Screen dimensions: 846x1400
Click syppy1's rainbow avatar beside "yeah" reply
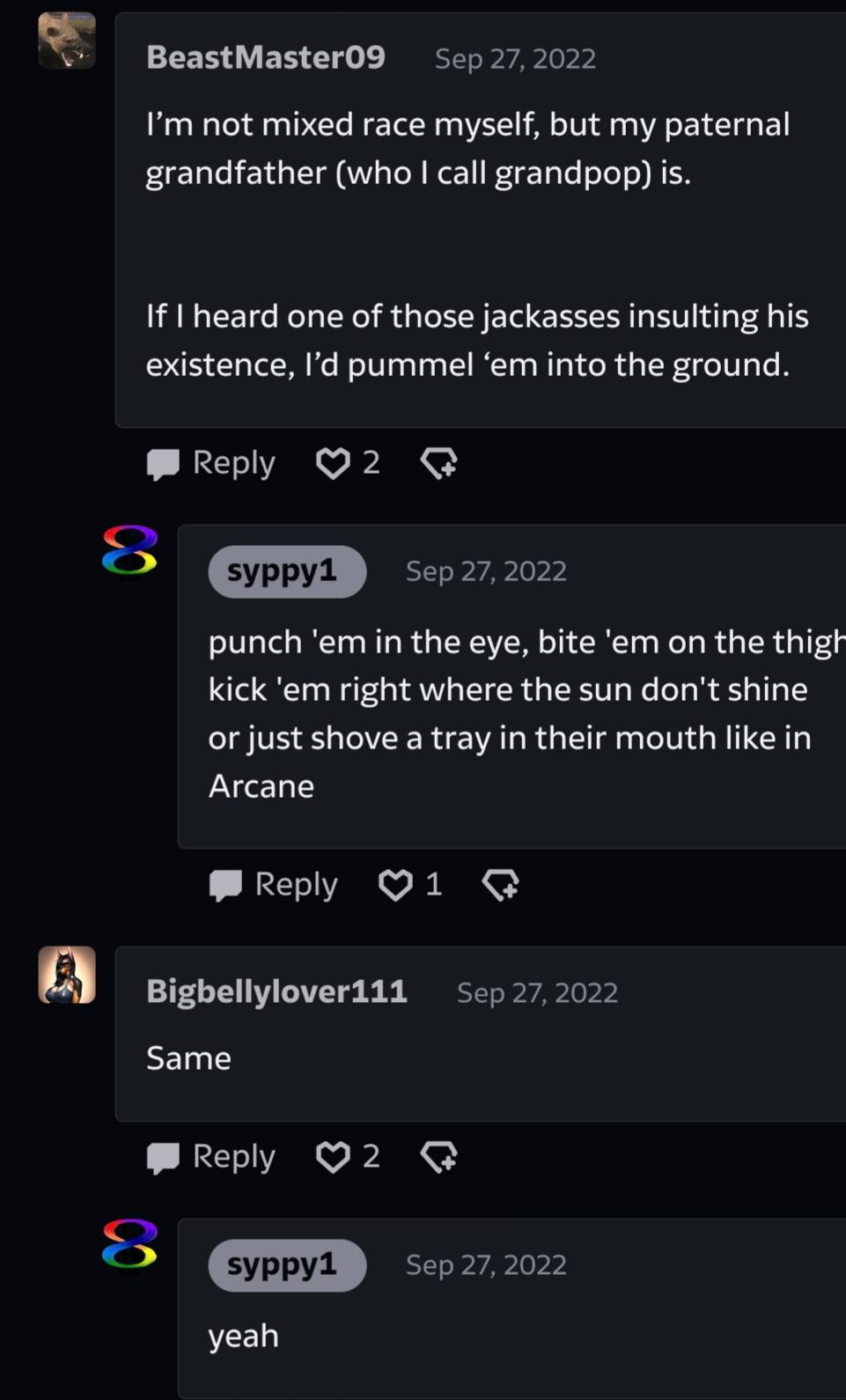[x=129, y=1244]
